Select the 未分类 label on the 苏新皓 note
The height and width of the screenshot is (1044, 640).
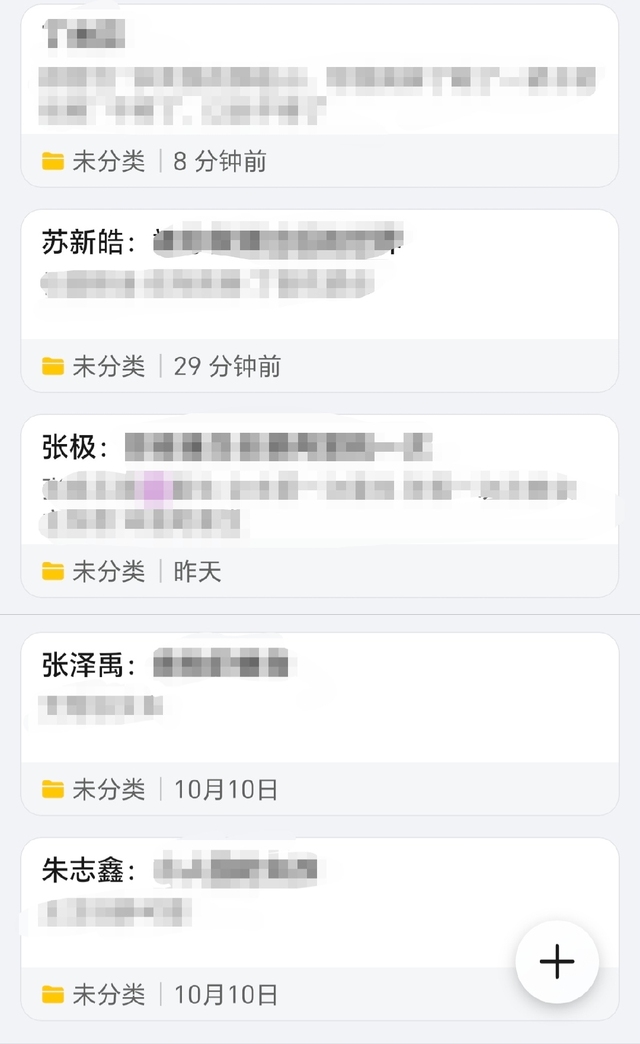point(108,367)
